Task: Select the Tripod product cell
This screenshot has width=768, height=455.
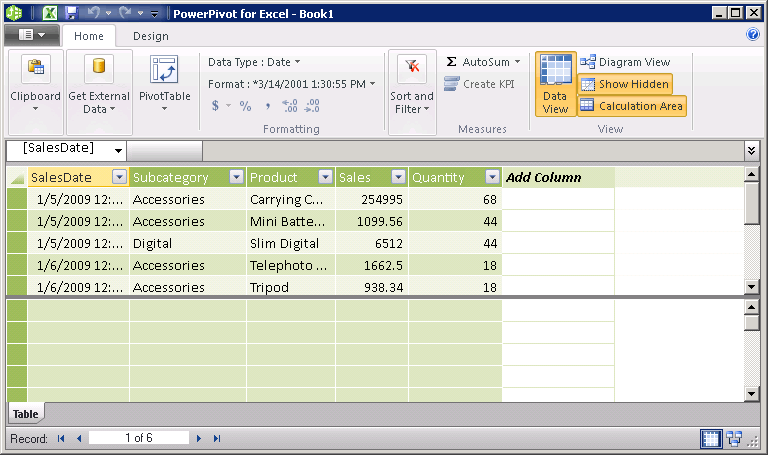Action: pyautogui.click(x=291, y=287)
